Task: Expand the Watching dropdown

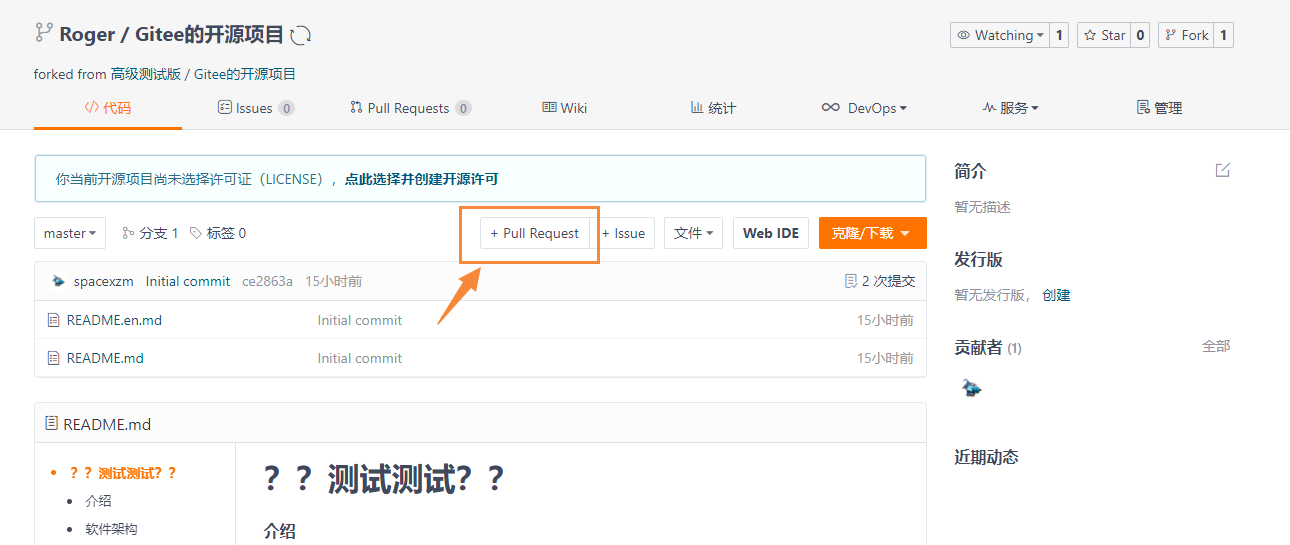Action: [1000, 35]
